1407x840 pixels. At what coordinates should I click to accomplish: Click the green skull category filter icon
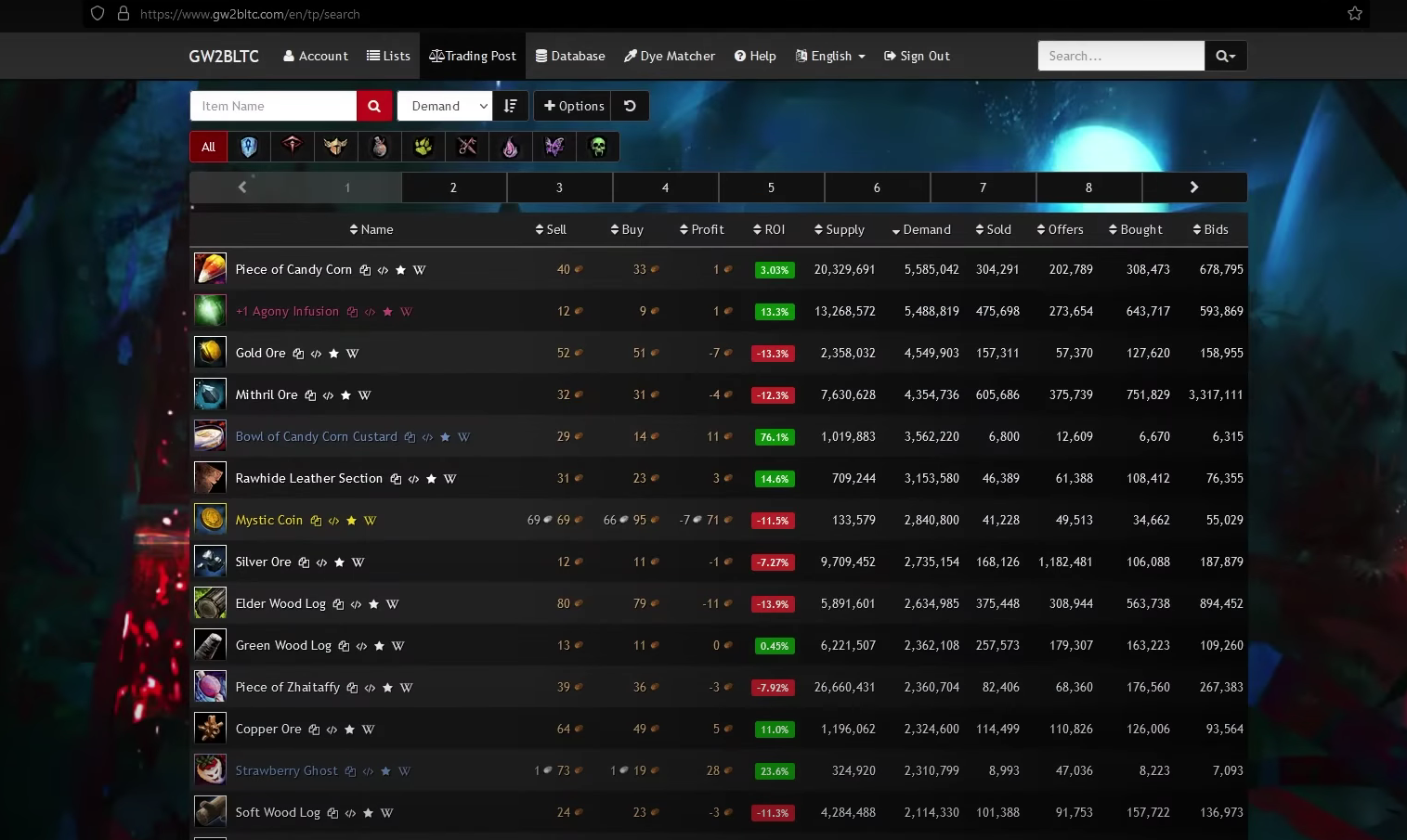click(x=598, y=147)
